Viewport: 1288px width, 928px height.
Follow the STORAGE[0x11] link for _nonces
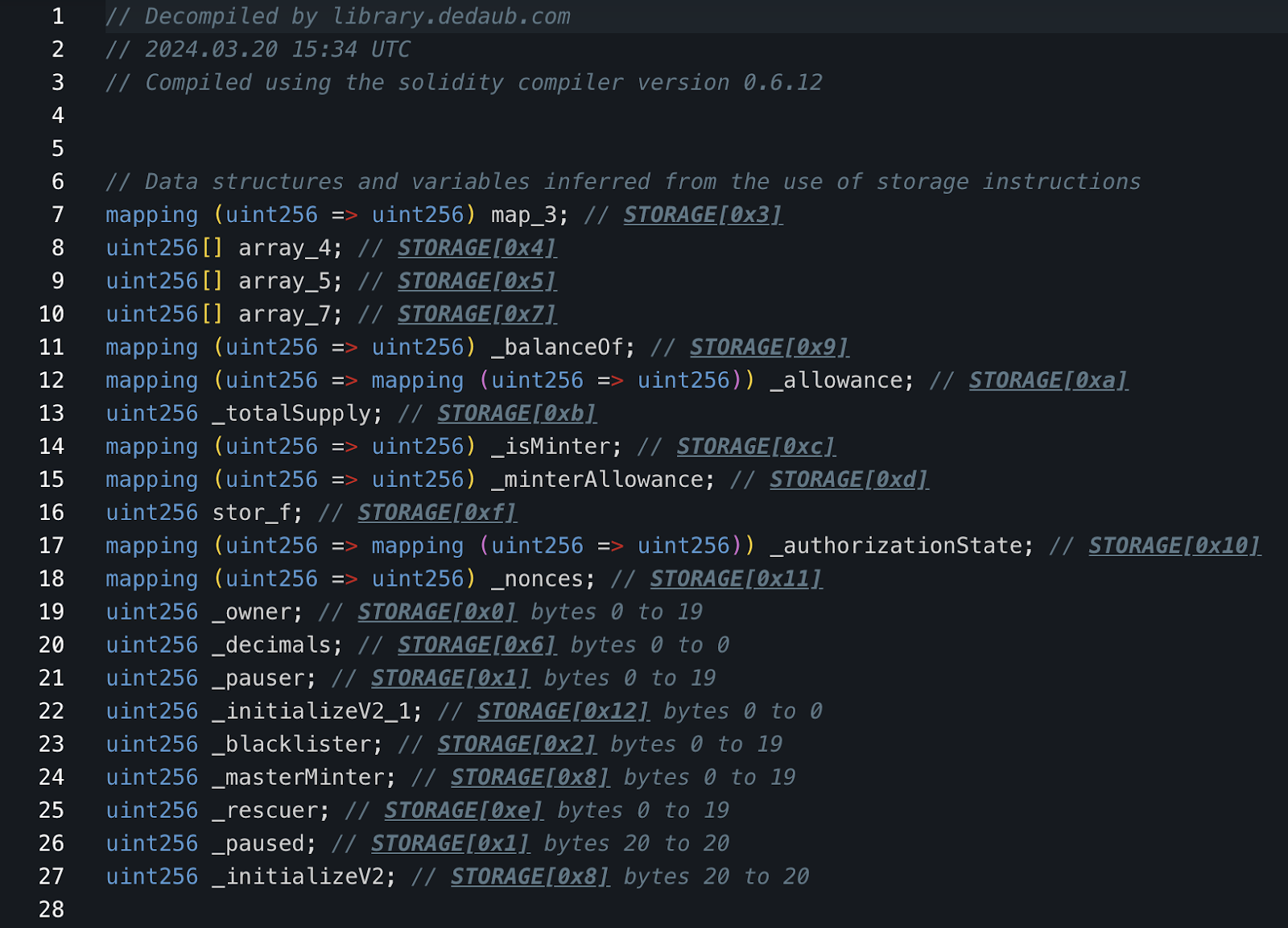736,578
